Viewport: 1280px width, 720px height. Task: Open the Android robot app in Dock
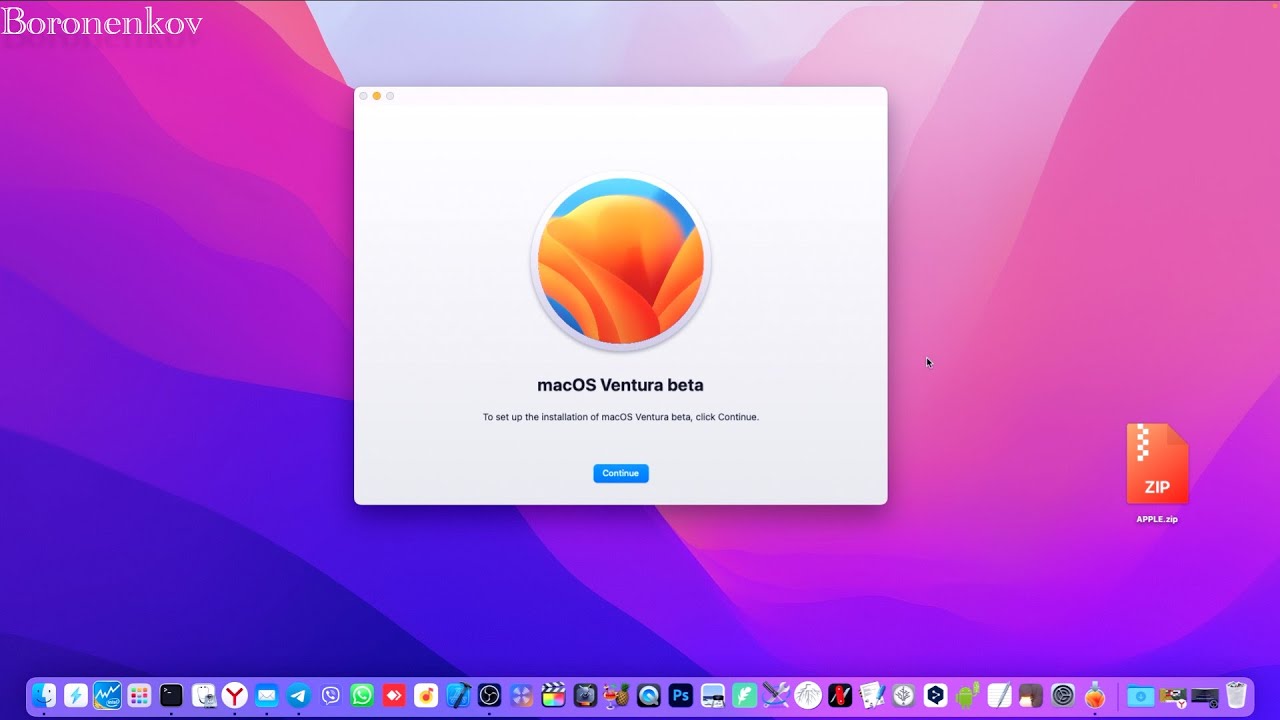[x=968, y=695]
